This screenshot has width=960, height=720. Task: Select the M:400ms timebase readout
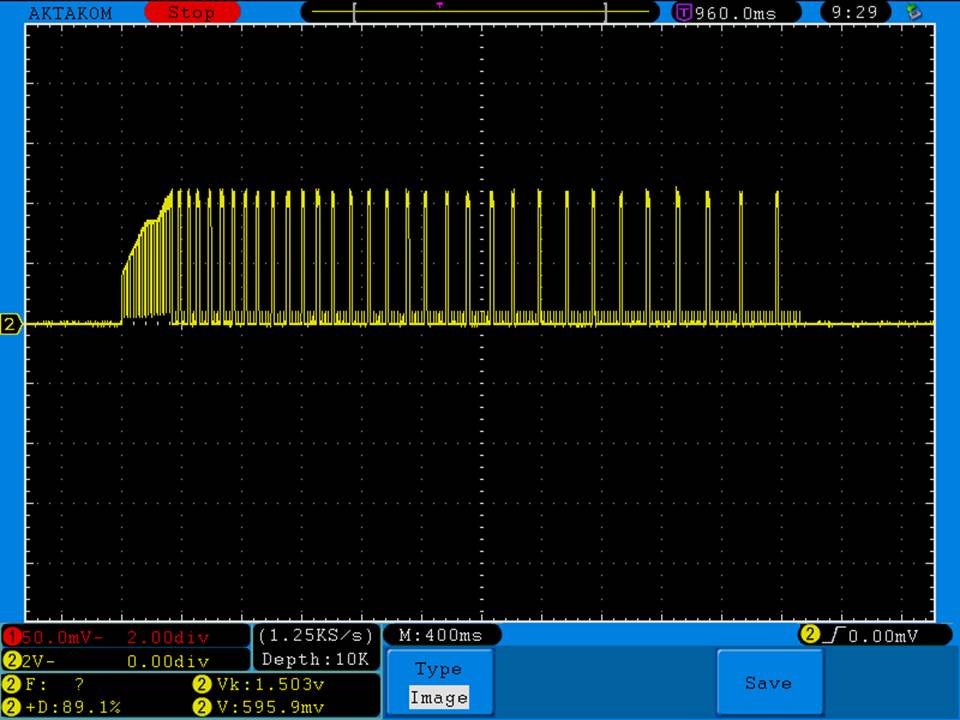pos(440,635)
